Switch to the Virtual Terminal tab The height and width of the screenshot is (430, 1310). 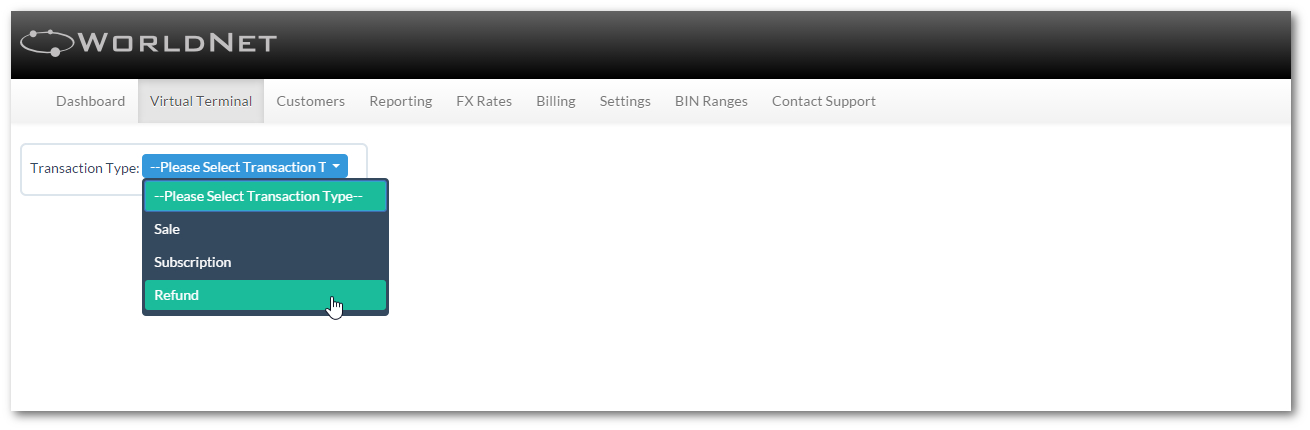(201, 101)
